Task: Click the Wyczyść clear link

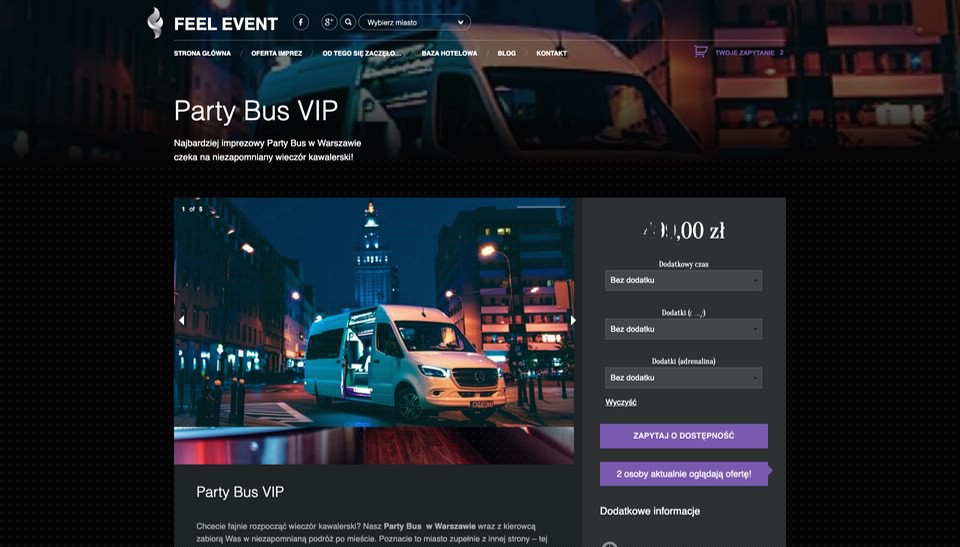Action: (621, 402)
